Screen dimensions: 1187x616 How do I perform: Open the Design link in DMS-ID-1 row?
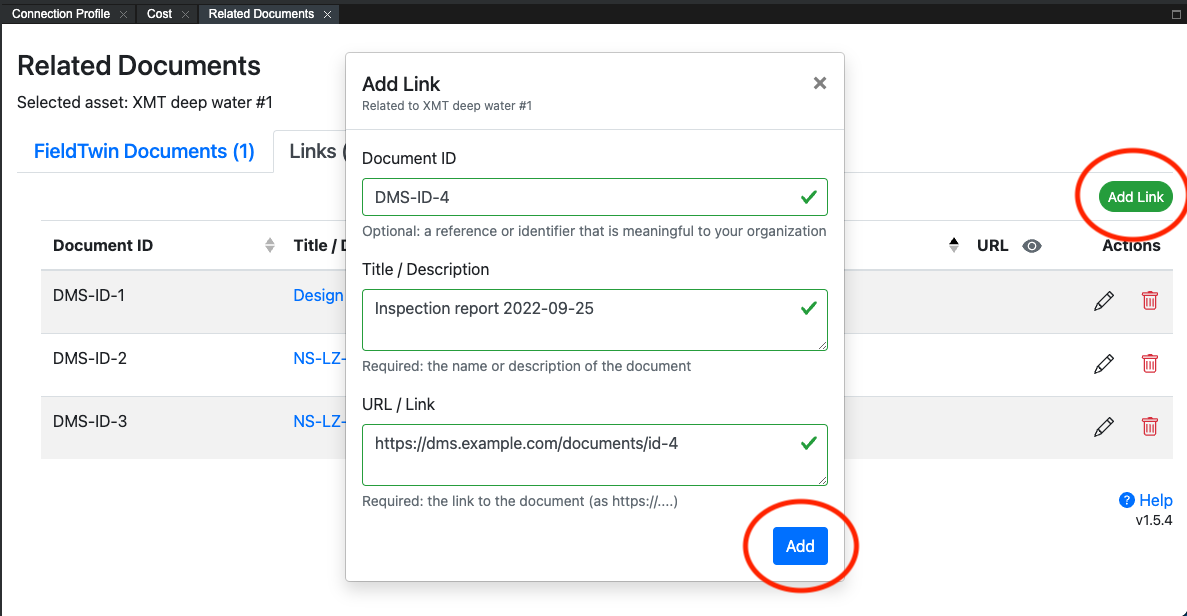tap(319, 295)
